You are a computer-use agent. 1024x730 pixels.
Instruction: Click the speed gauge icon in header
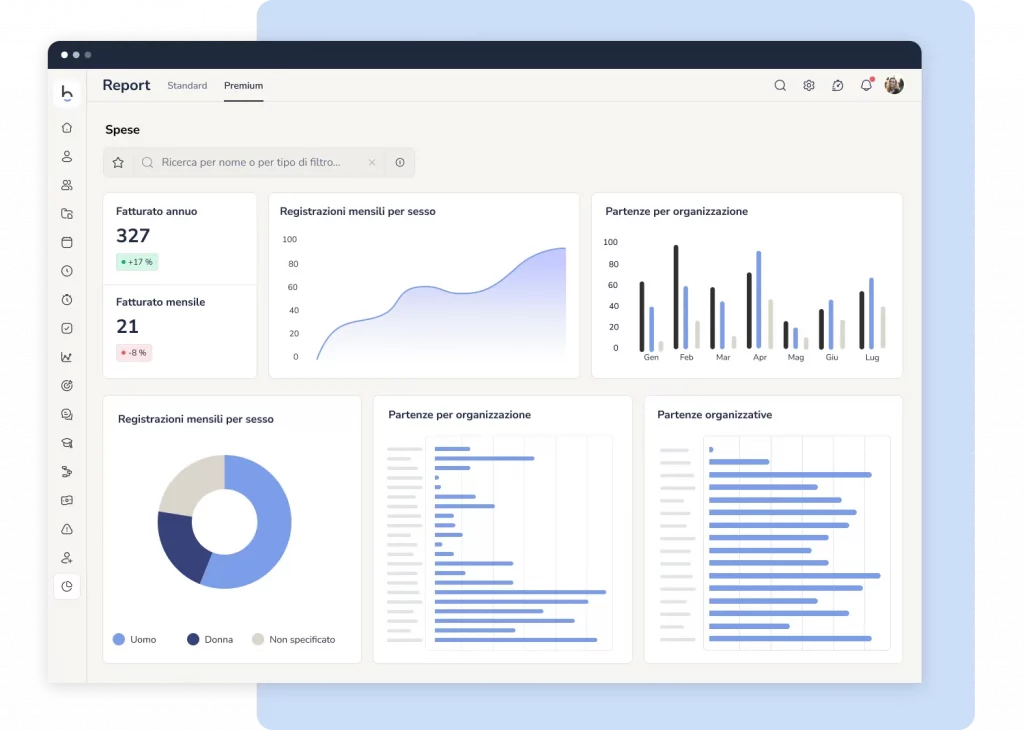(x=838, y=86)
